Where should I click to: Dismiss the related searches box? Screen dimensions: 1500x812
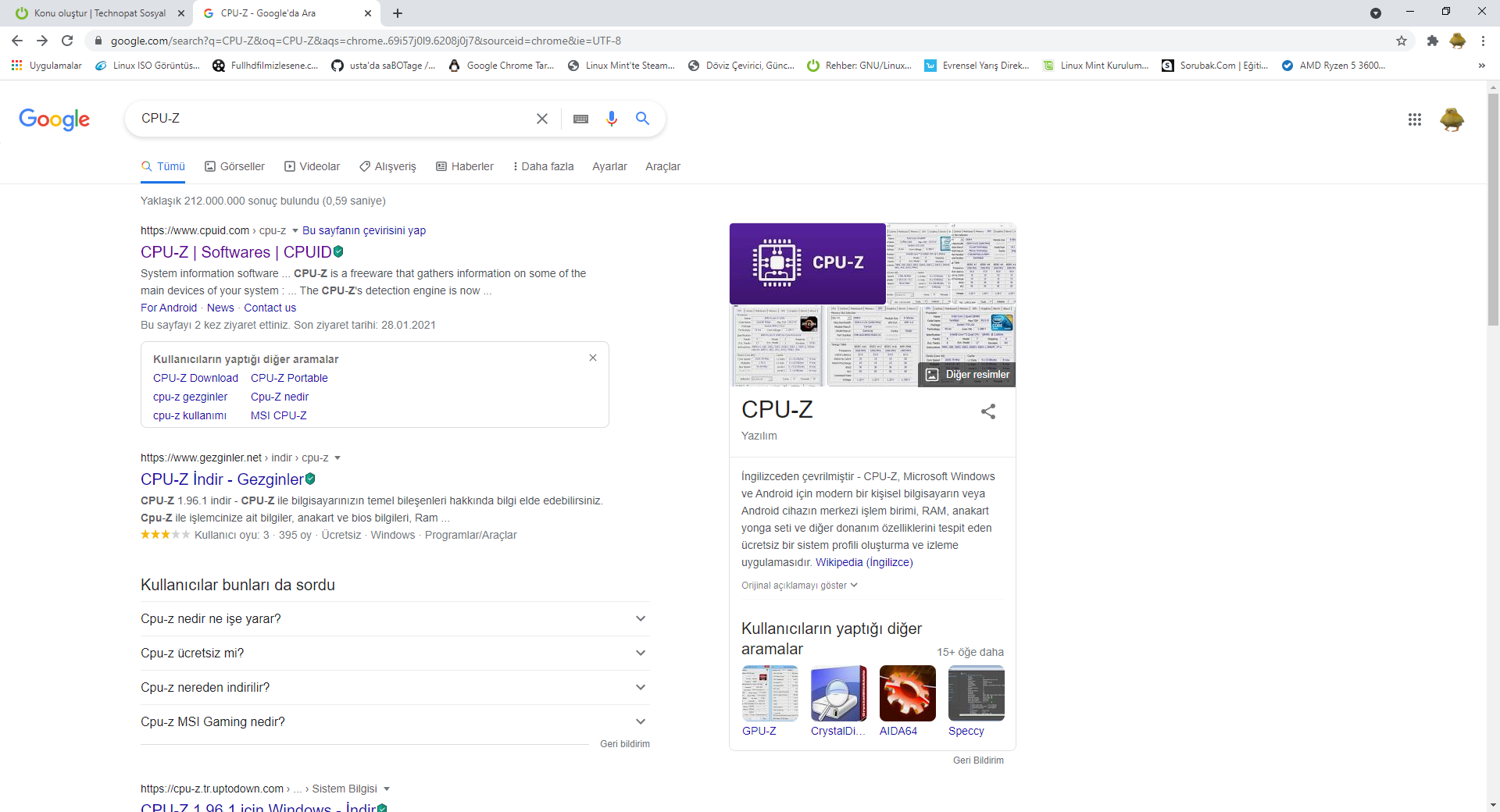point(593,358)
